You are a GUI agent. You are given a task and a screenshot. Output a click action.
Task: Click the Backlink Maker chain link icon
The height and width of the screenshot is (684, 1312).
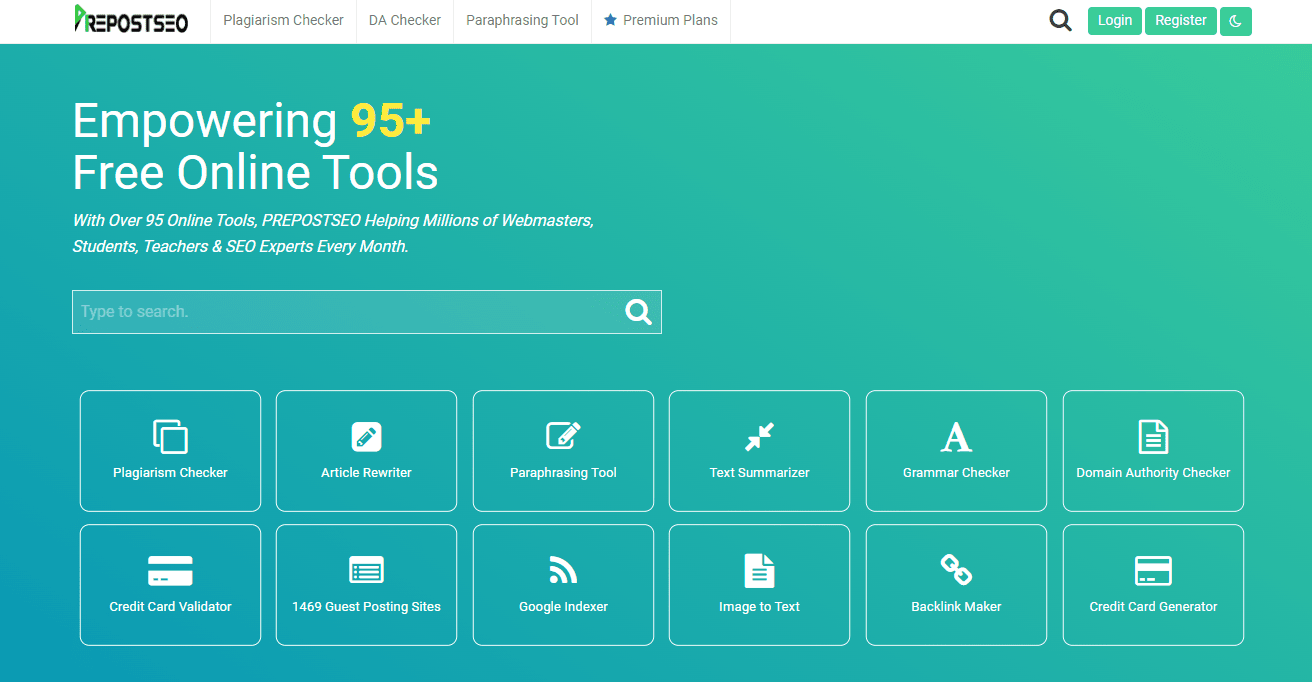pos(956,570)
